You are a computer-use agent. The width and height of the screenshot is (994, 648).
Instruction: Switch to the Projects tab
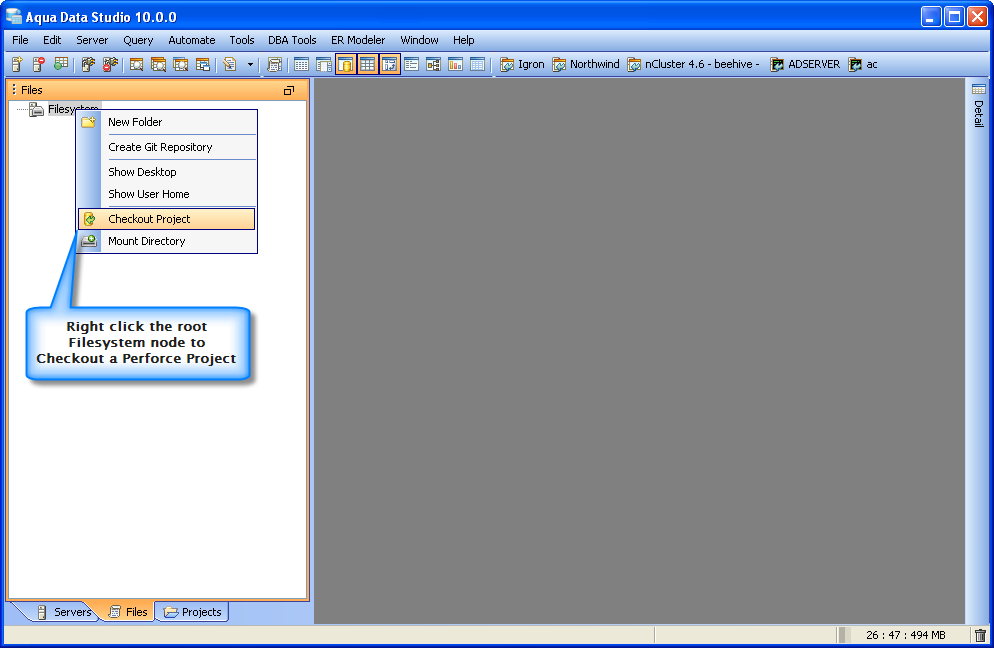[192, 612]
